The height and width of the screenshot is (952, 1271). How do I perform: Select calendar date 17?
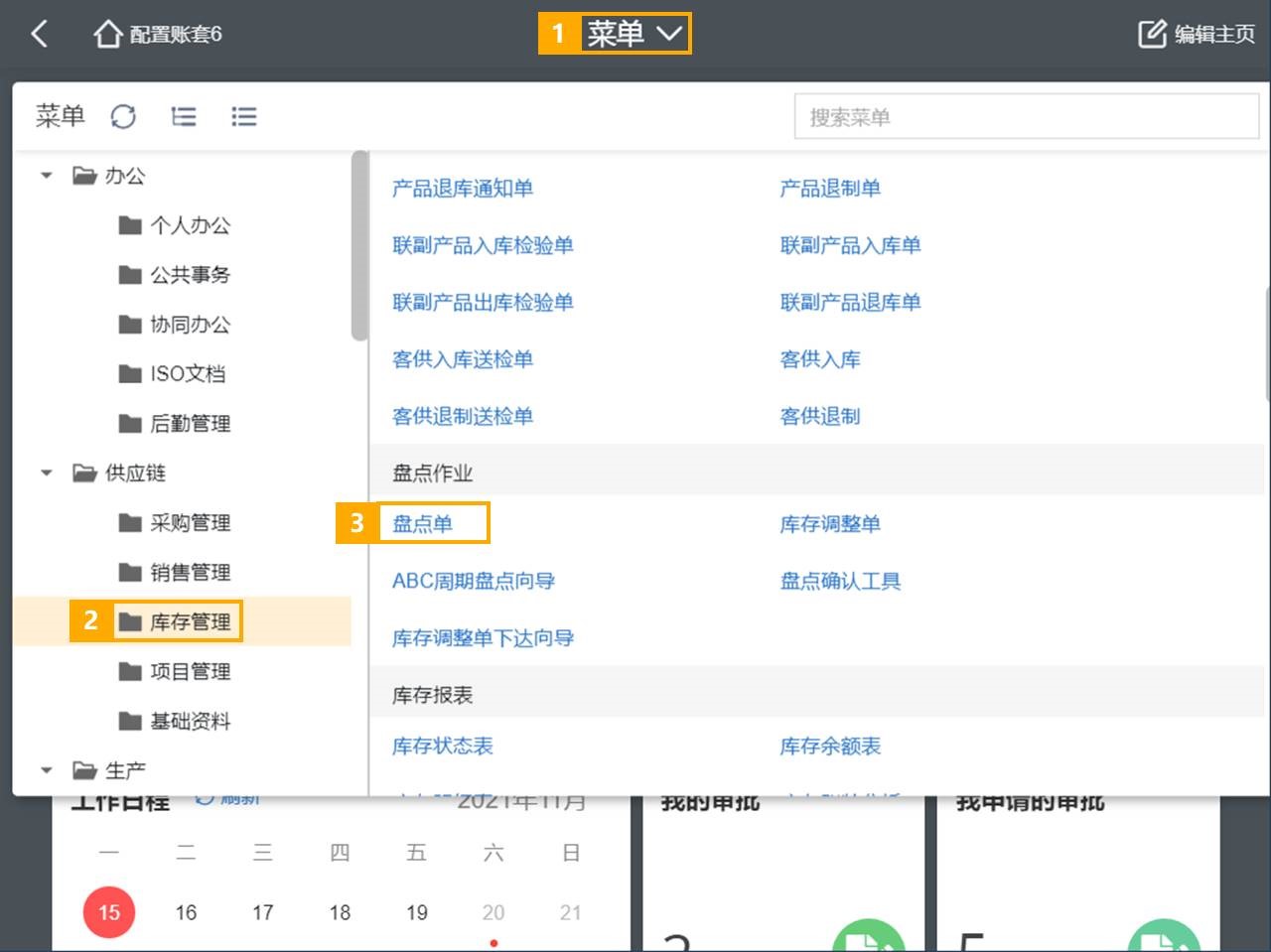(x=263, y=912)
